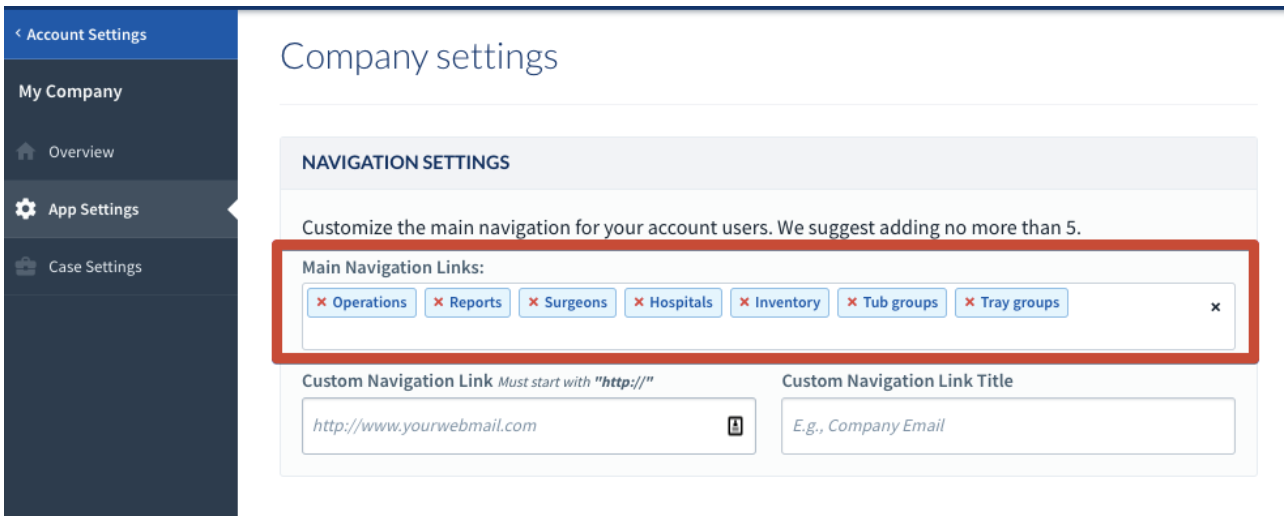Select the App Settings gear icon
1286x518 pixels.
click(26, 210)
